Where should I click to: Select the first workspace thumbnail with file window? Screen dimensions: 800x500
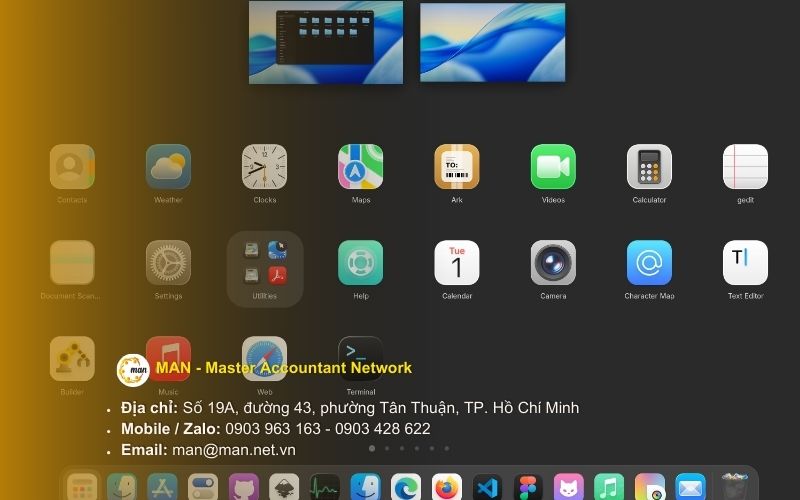[326, 42]
